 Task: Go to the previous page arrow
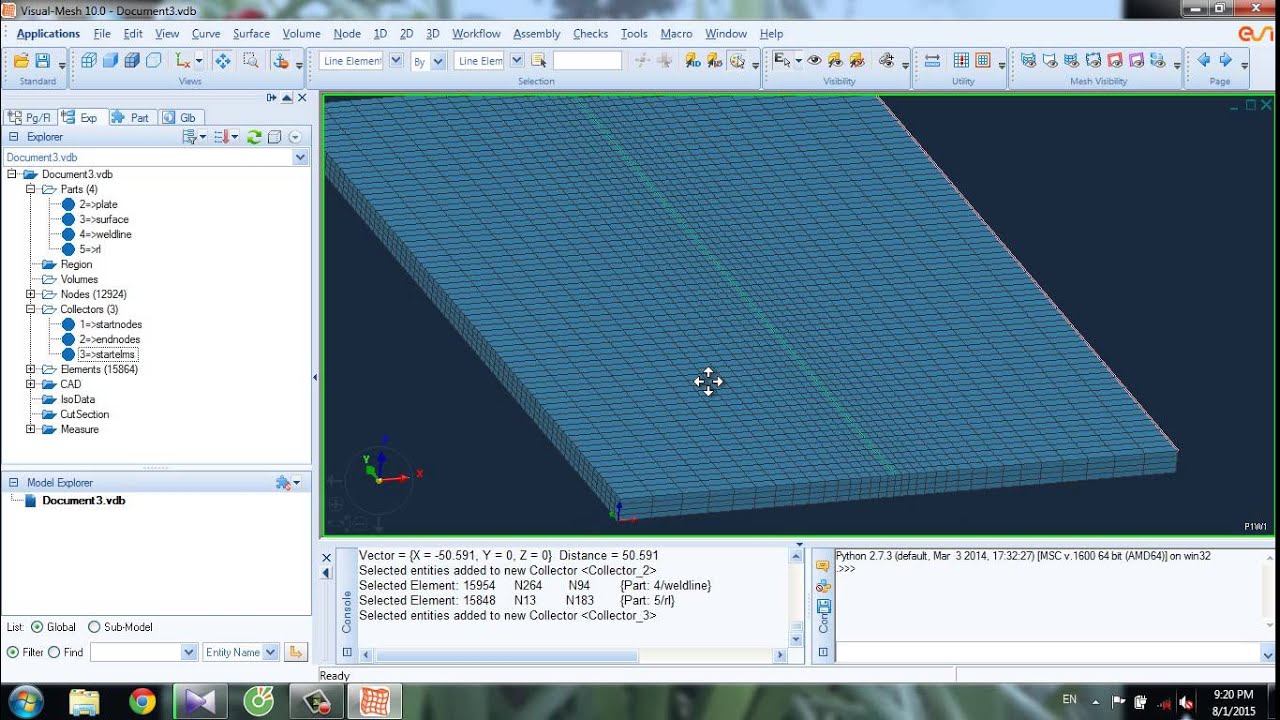coord(1204,60)
